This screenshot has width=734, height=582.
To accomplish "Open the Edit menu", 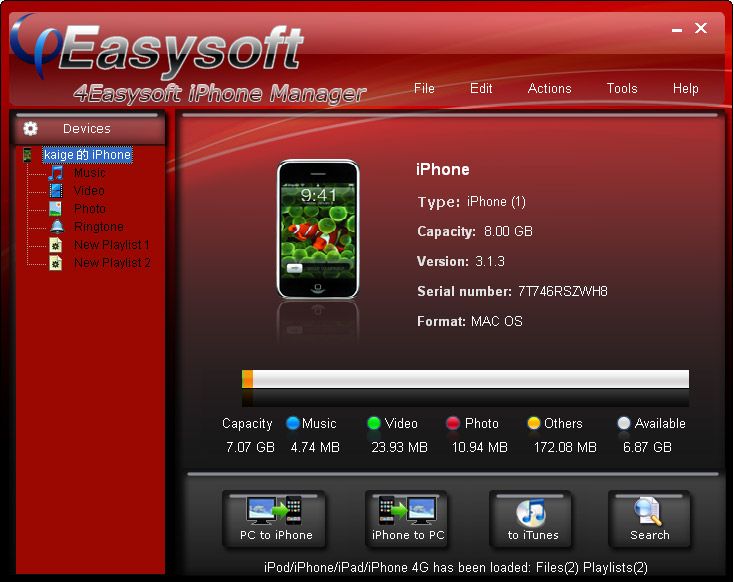I will pyautogui.click(x=481, y=88).
